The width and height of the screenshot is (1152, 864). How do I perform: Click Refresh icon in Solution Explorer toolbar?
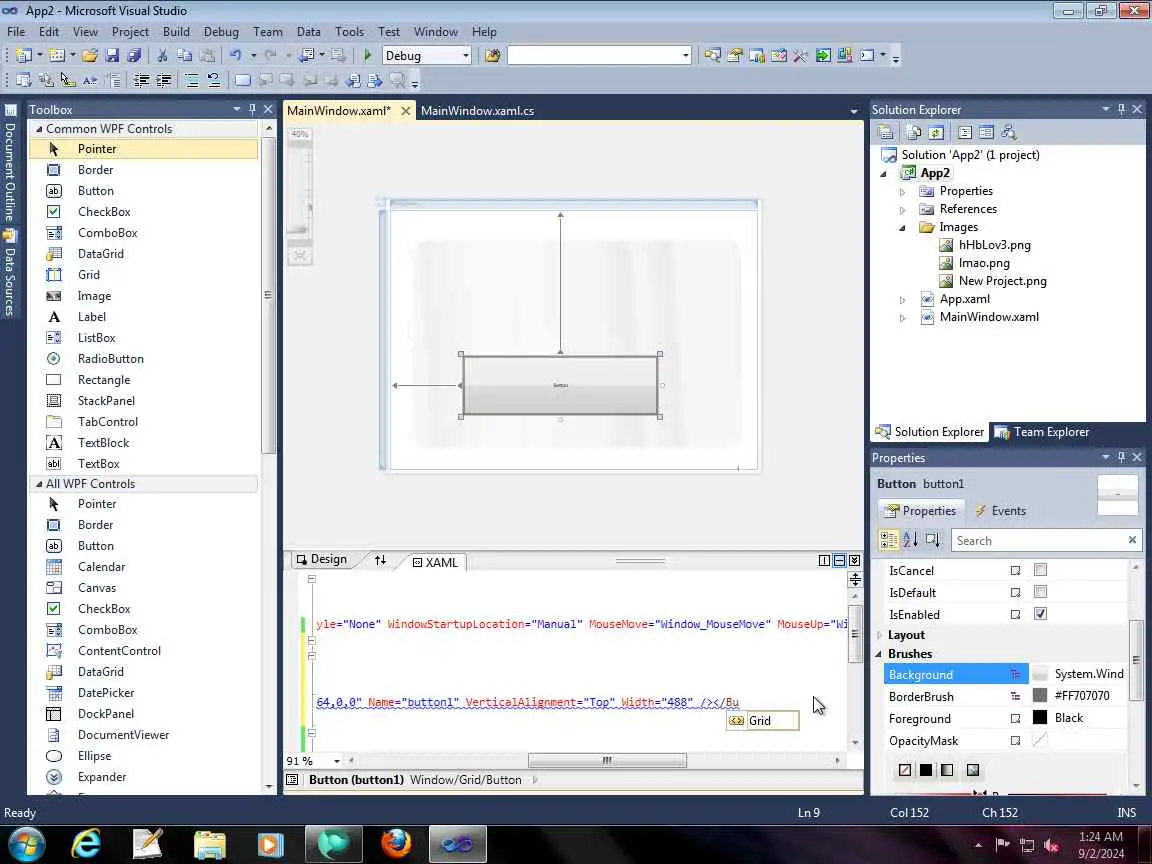click(x=935, y=132)
